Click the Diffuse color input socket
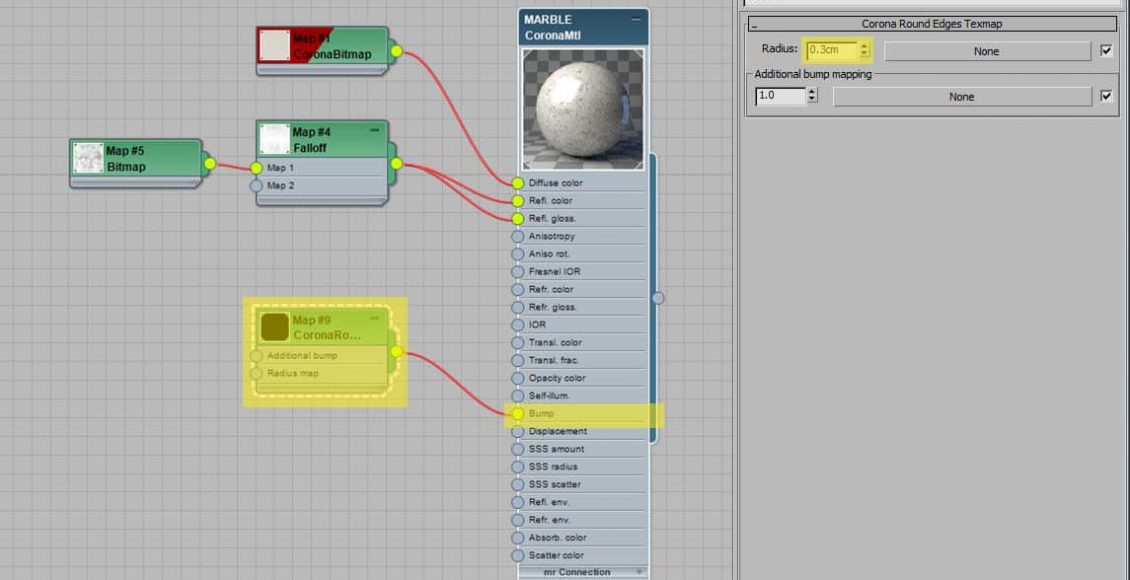Screen dimensions: 1130x580 [517, 183]
